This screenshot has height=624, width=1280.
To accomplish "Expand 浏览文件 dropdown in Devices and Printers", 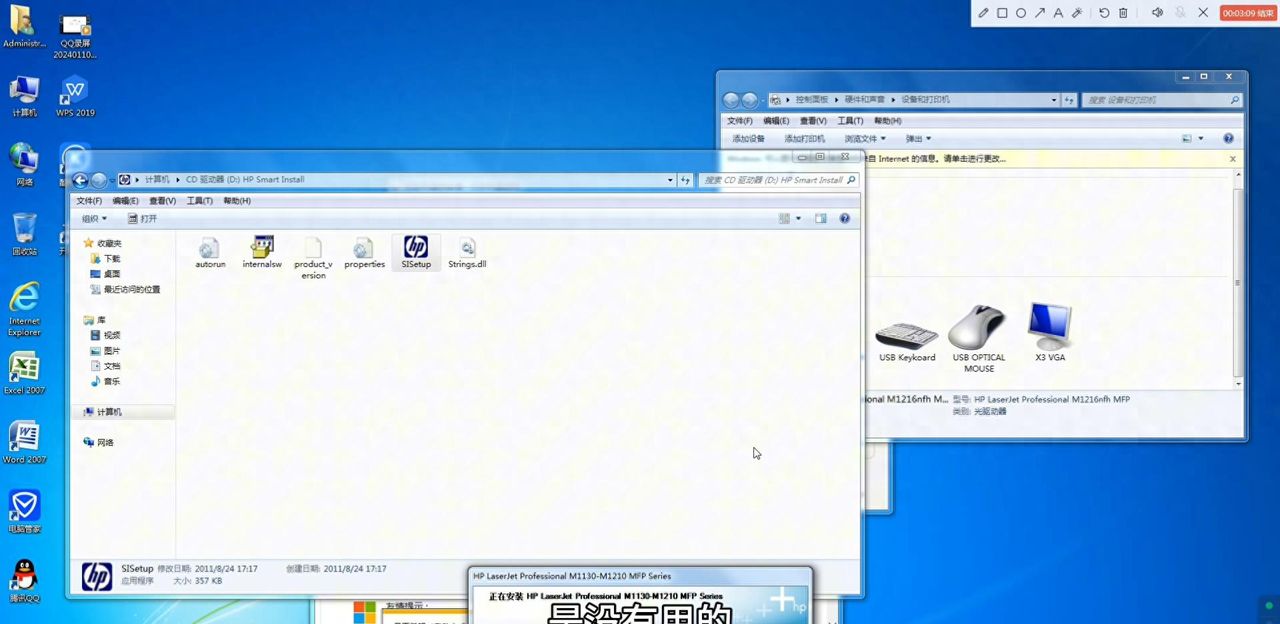I will click(x=866, y=139).
